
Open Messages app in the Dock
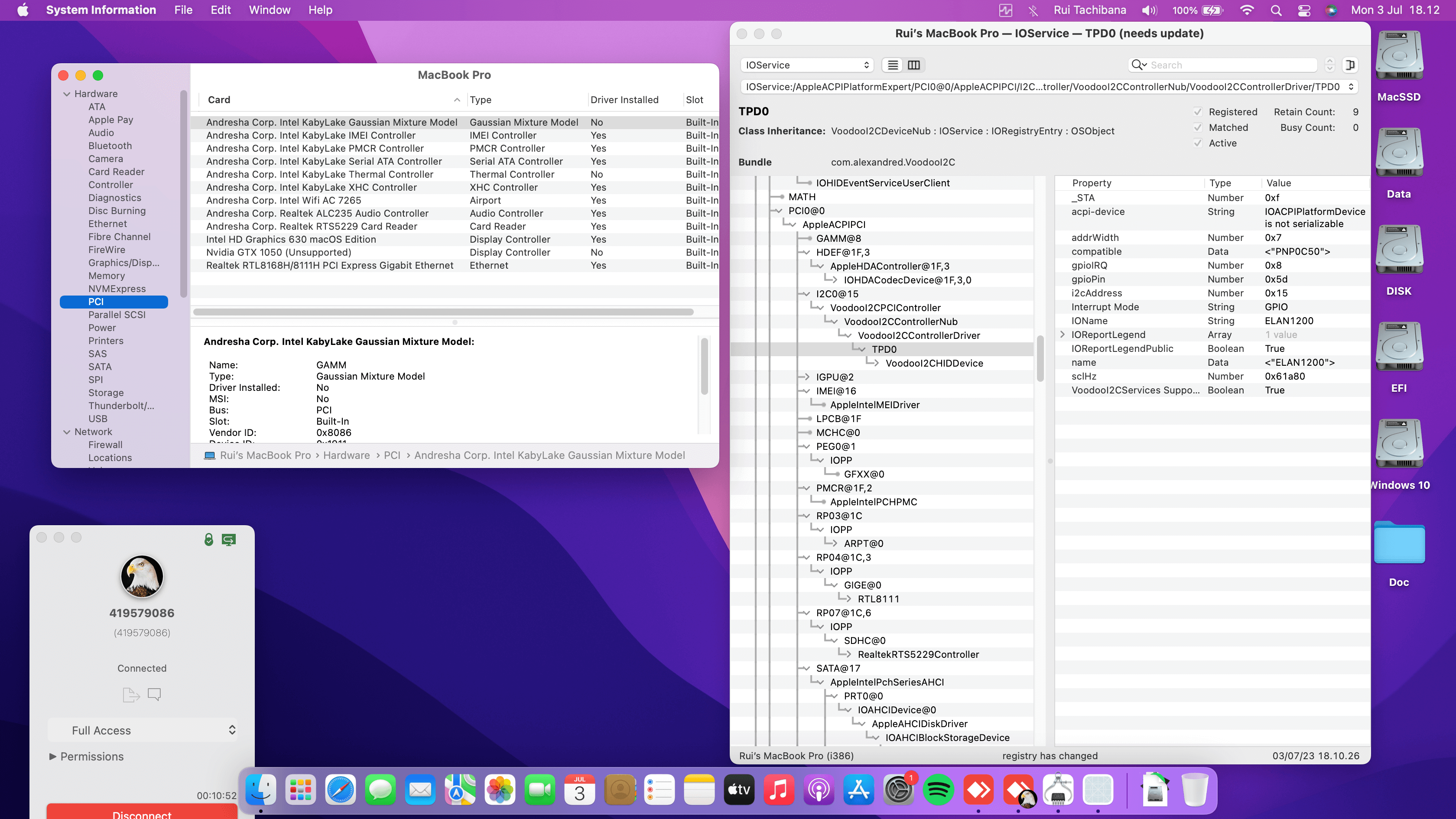pyautogui.click(x=380, y=790)
